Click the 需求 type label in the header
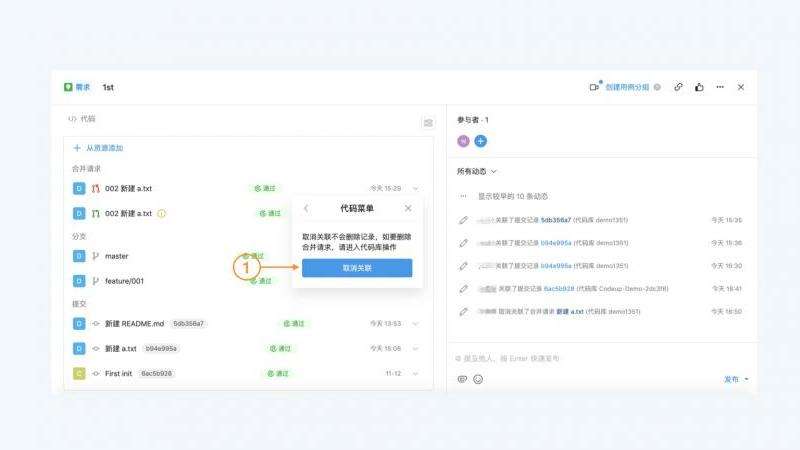The image size is (800, 450). [x=83, y=87]
